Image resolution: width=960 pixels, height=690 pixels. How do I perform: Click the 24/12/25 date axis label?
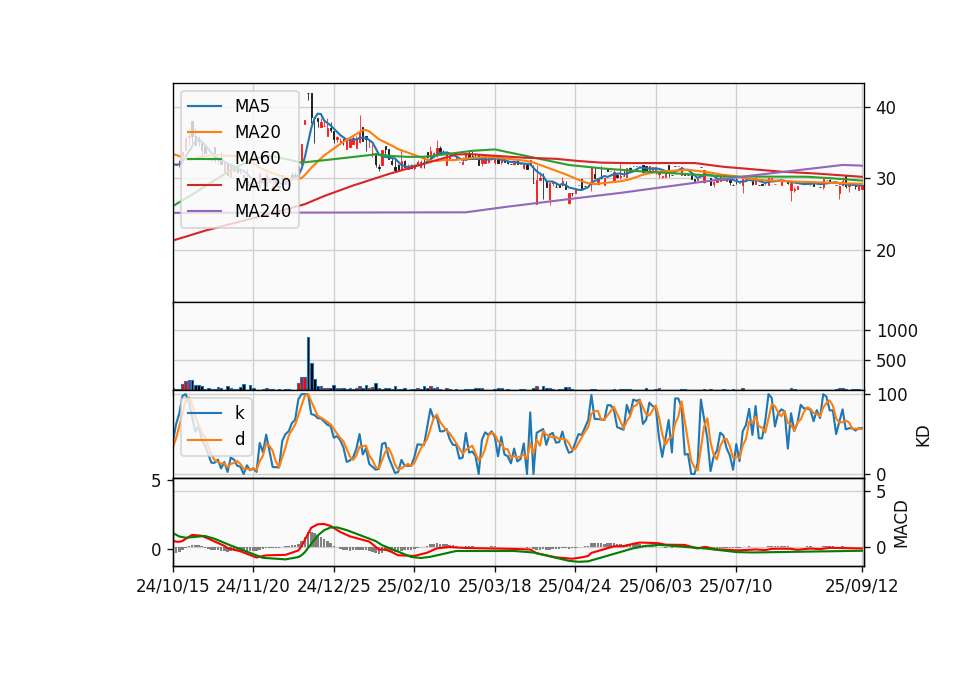pos(334,586)
